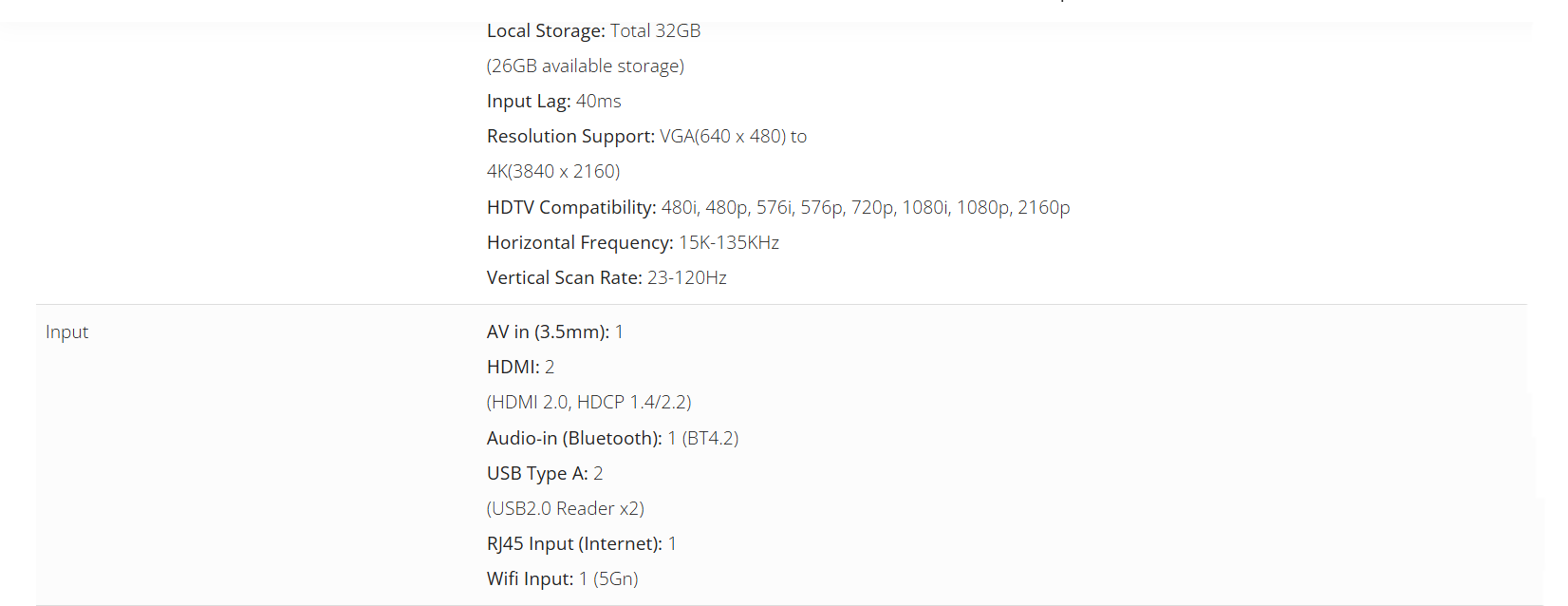This screenshot has width=1568, height=606.
Task: Click the RJ45 Input (Internet) label
Action: click(x=573, y=543)
